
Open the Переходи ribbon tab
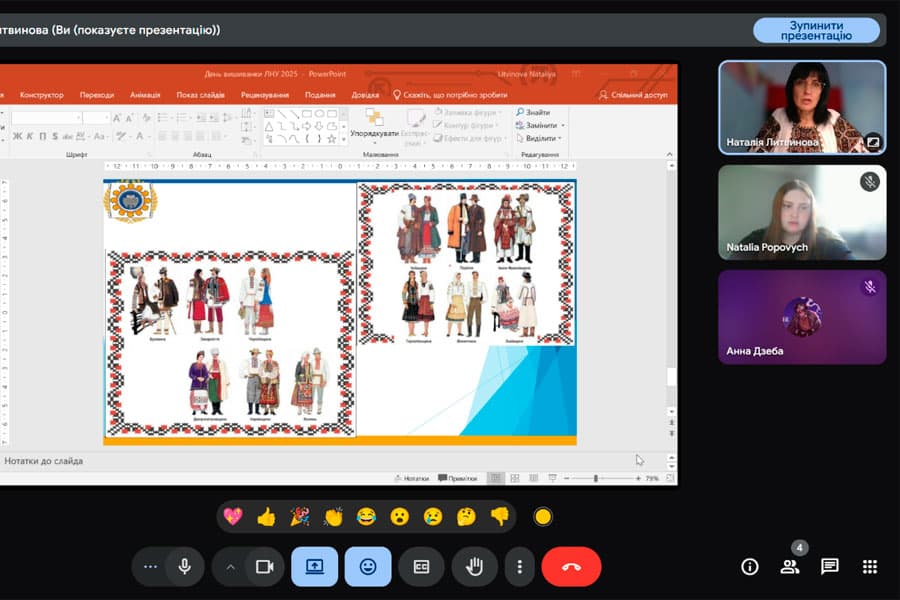pyautogui.click(x=97, y=95)
